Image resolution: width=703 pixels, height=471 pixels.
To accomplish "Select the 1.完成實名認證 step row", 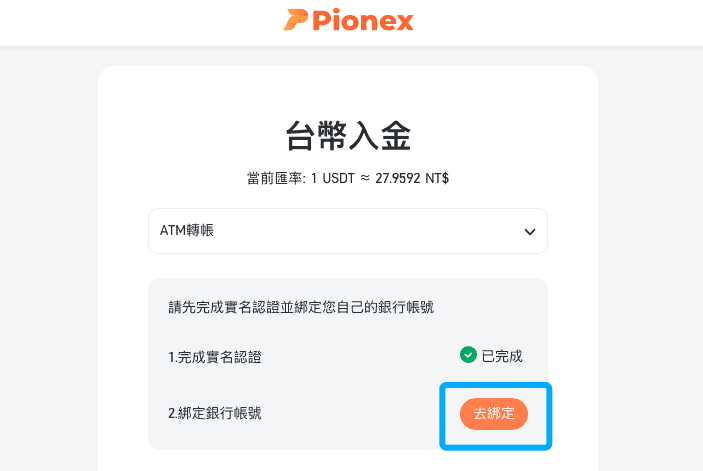I will pos(348,357).
